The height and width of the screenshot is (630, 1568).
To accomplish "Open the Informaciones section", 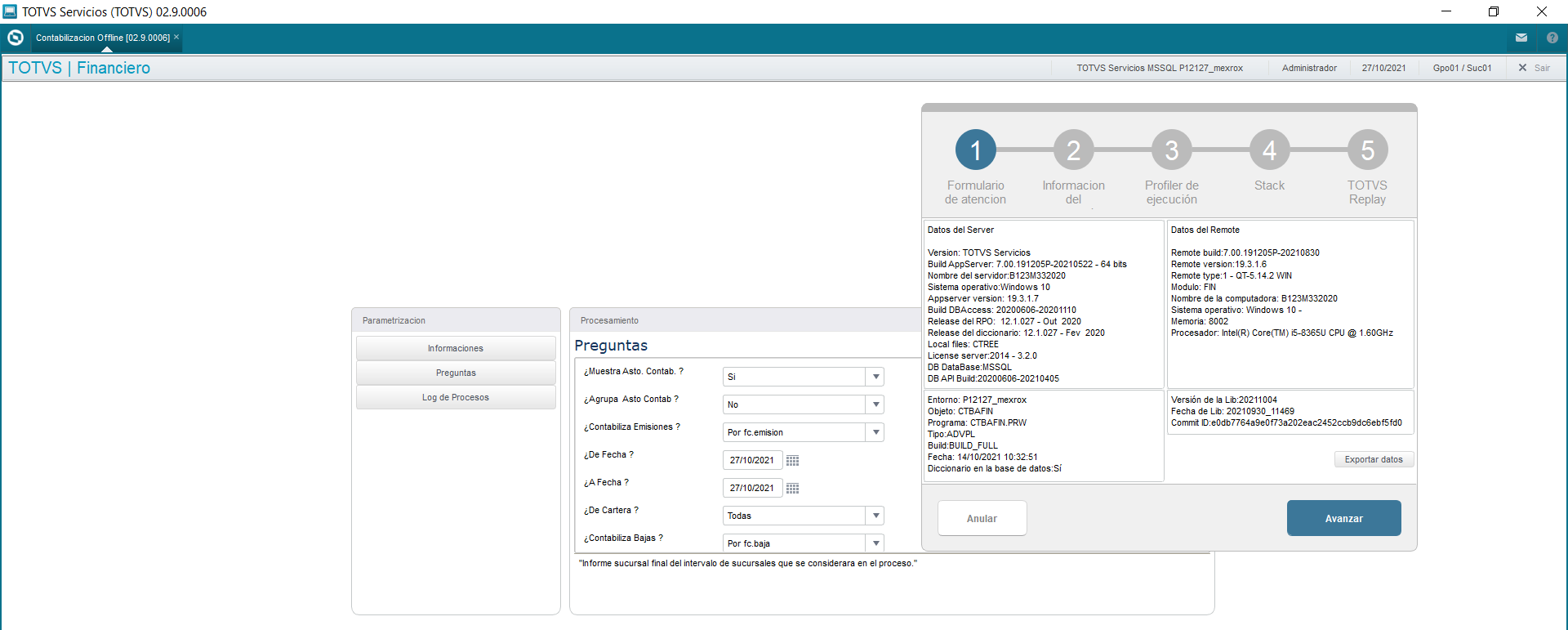I will [x=456, y=348].
